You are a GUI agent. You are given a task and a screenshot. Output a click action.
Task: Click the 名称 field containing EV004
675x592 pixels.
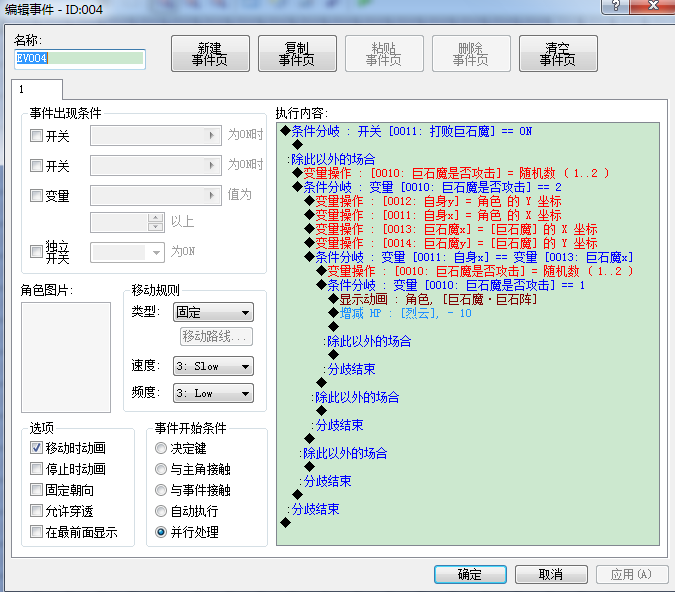80,59
